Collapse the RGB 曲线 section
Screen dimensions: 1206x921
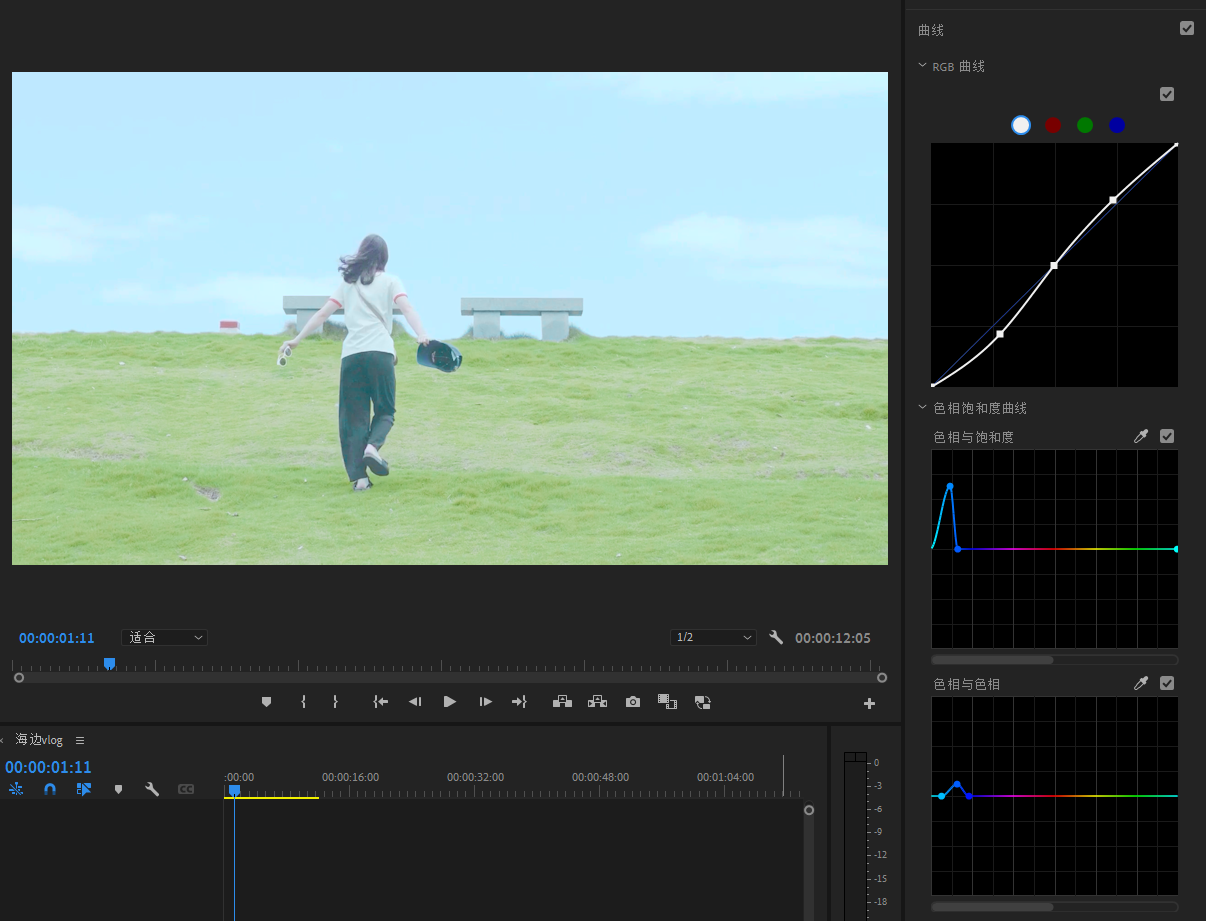point(922,66)
